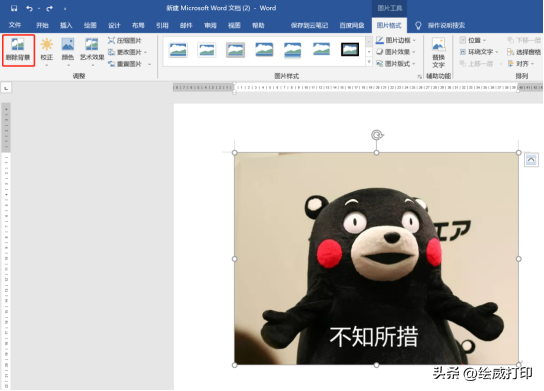This screenshot has width=544, height=391.
Task: Switch to the Design (设计) tab
Action: (114, 25)
